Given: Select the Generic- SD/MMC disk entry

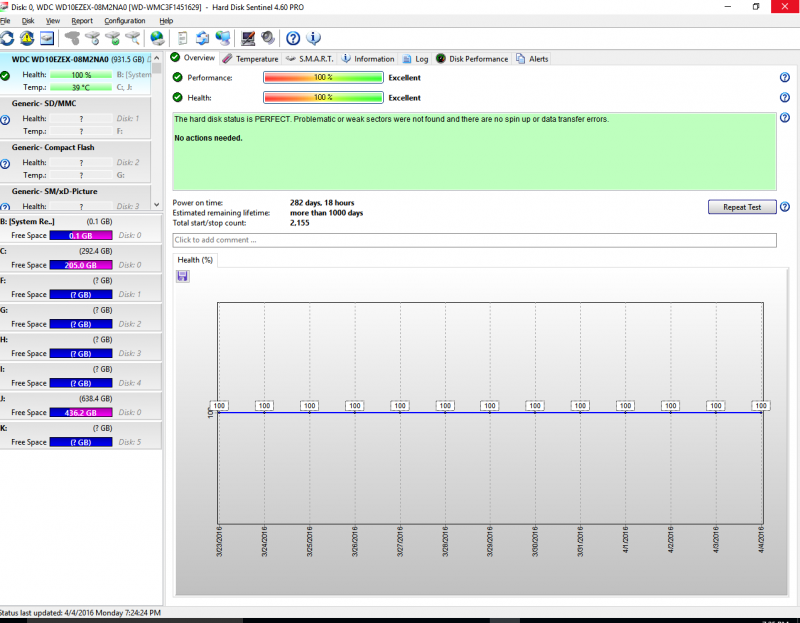Looking at the screenshot, I should click(x=76, y=117).
